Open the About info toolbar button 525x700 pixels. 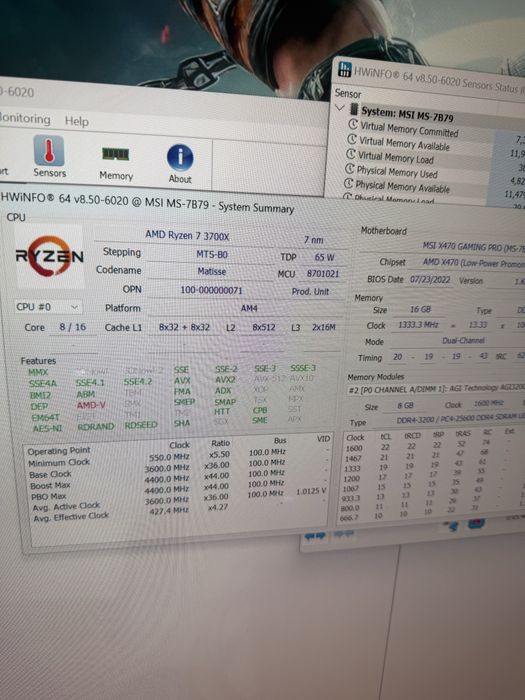coord(180,164)
